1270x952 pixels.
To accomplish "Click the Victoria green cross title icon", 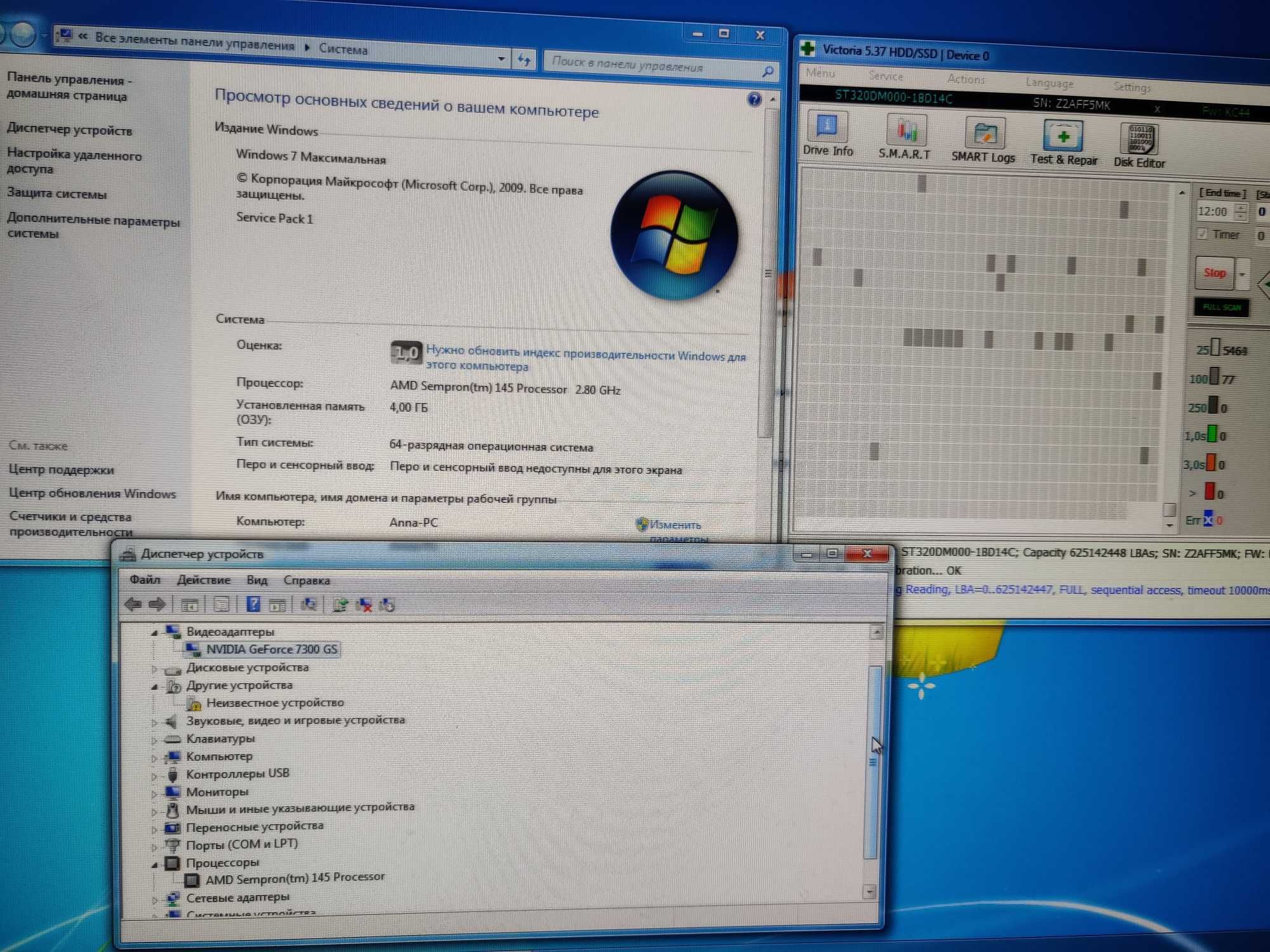I will 807,48.
